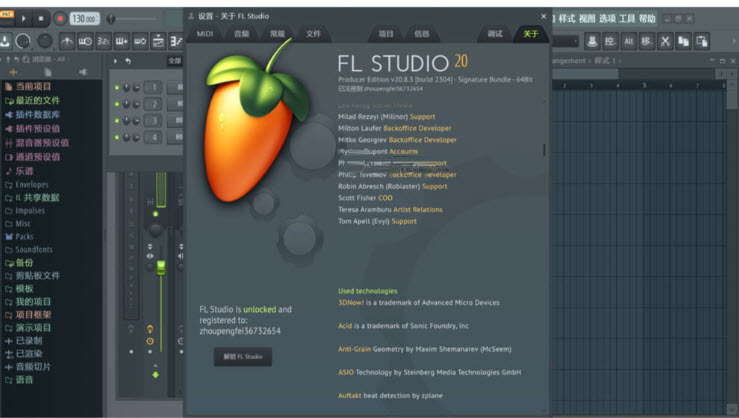Viewport: 739px width, 418px height.
Task: Click the 3DNow! technology link
Action: coord(350,302)
